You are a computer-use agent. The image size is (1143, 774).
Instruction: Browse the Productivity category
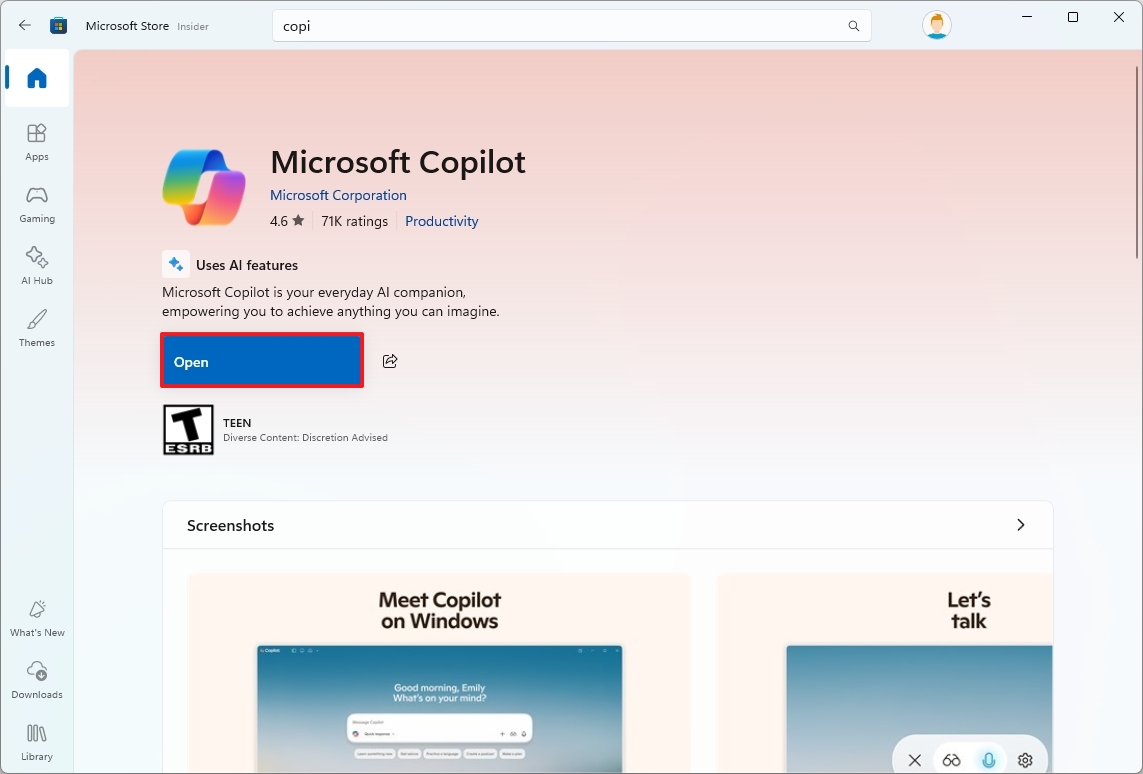tap(441, 221)
